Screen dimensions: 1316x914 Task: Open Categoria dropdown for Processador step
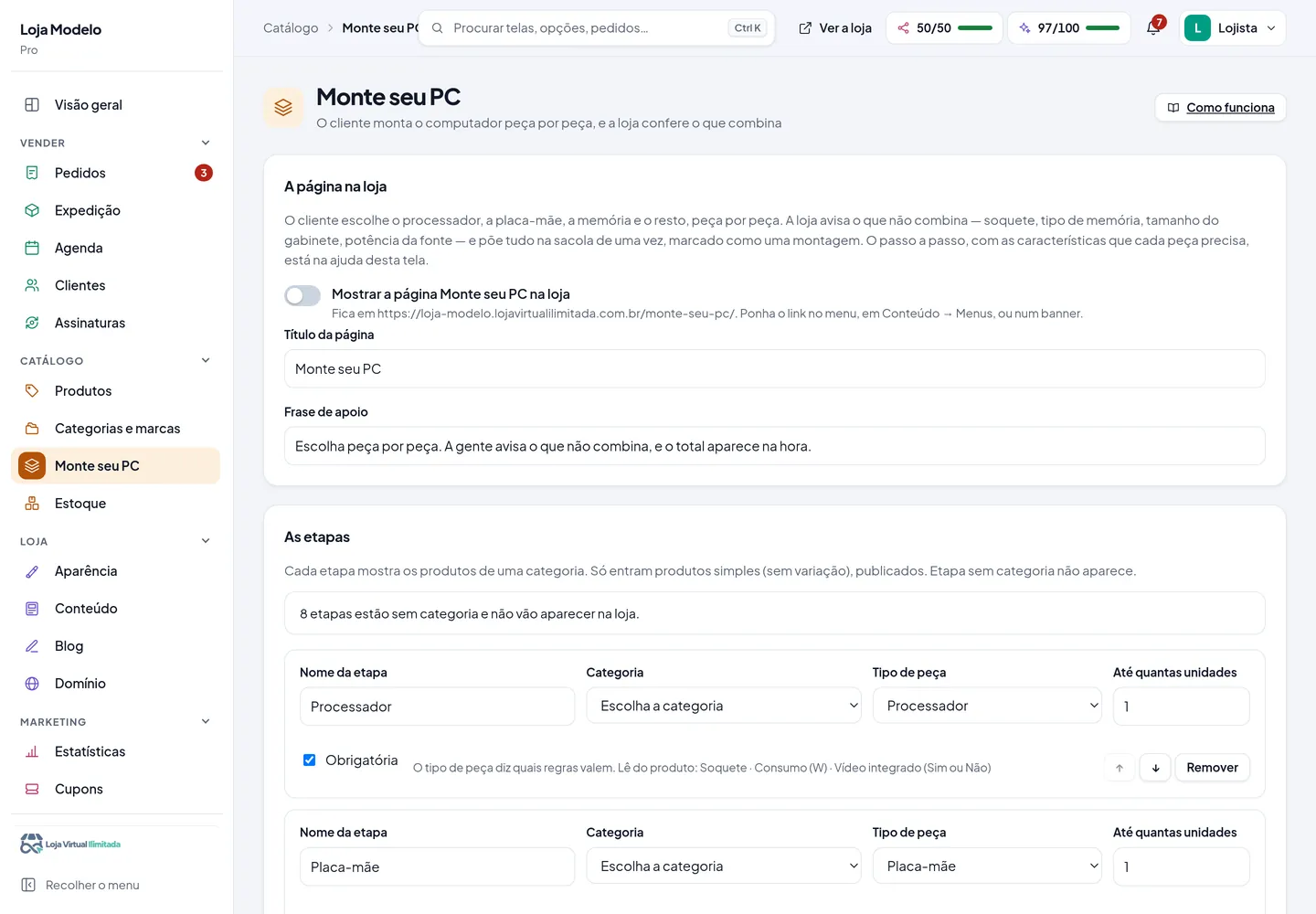(724, 706)
